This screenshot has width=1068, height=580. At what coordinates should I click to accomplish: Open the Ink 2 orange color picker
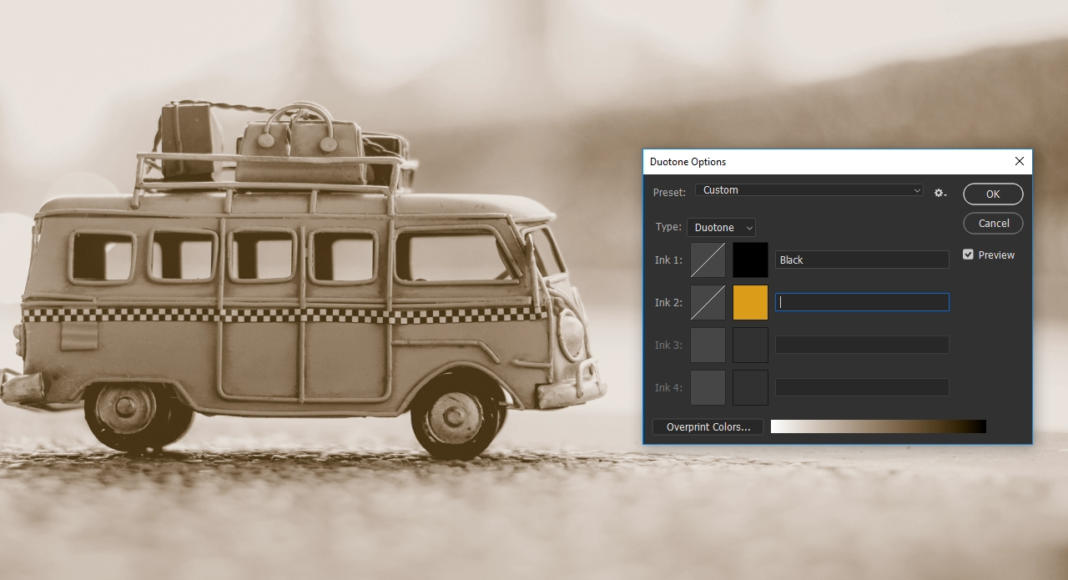(x=749, y=301)
